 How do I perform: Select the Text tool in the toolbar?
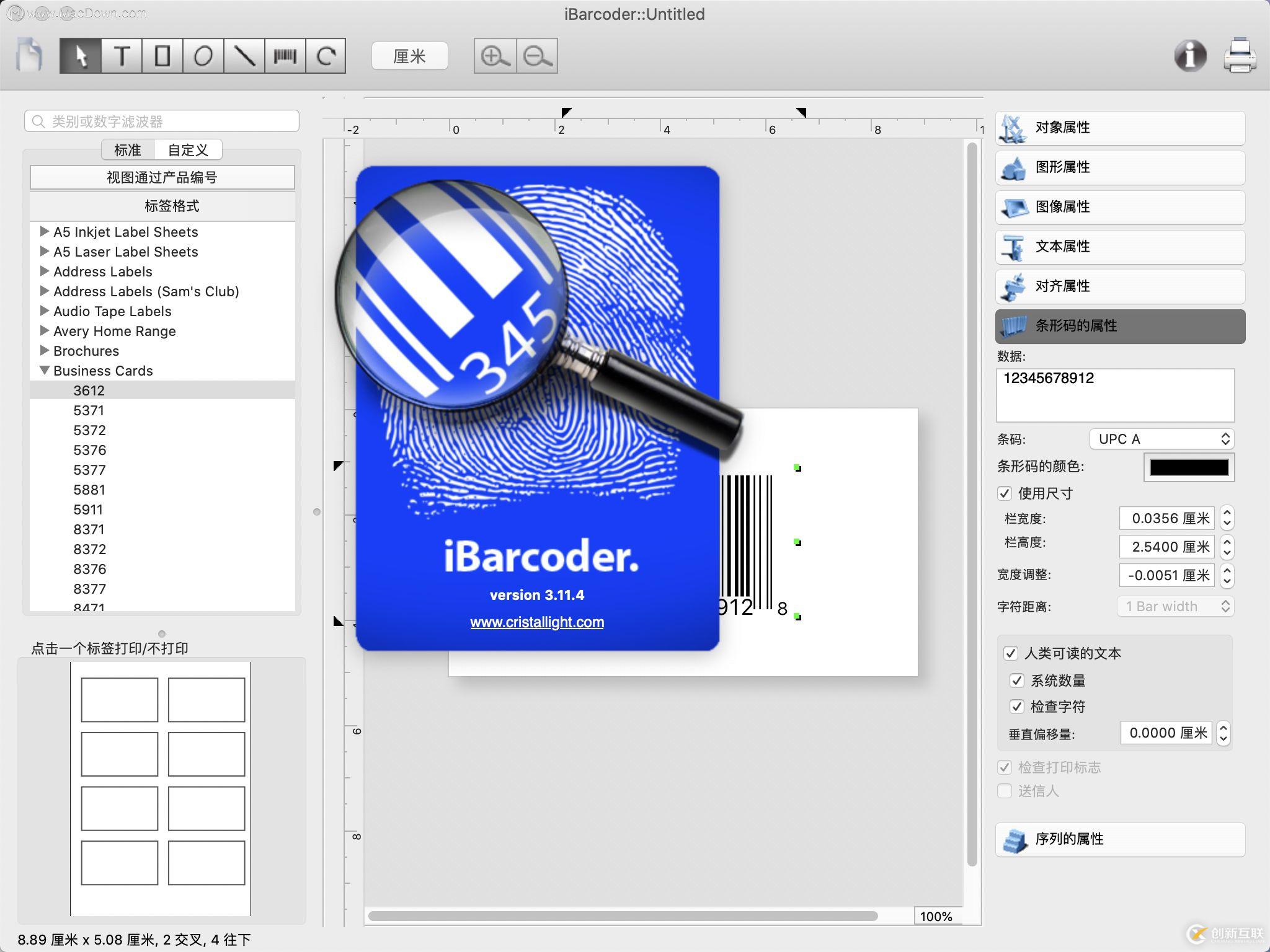123,55
